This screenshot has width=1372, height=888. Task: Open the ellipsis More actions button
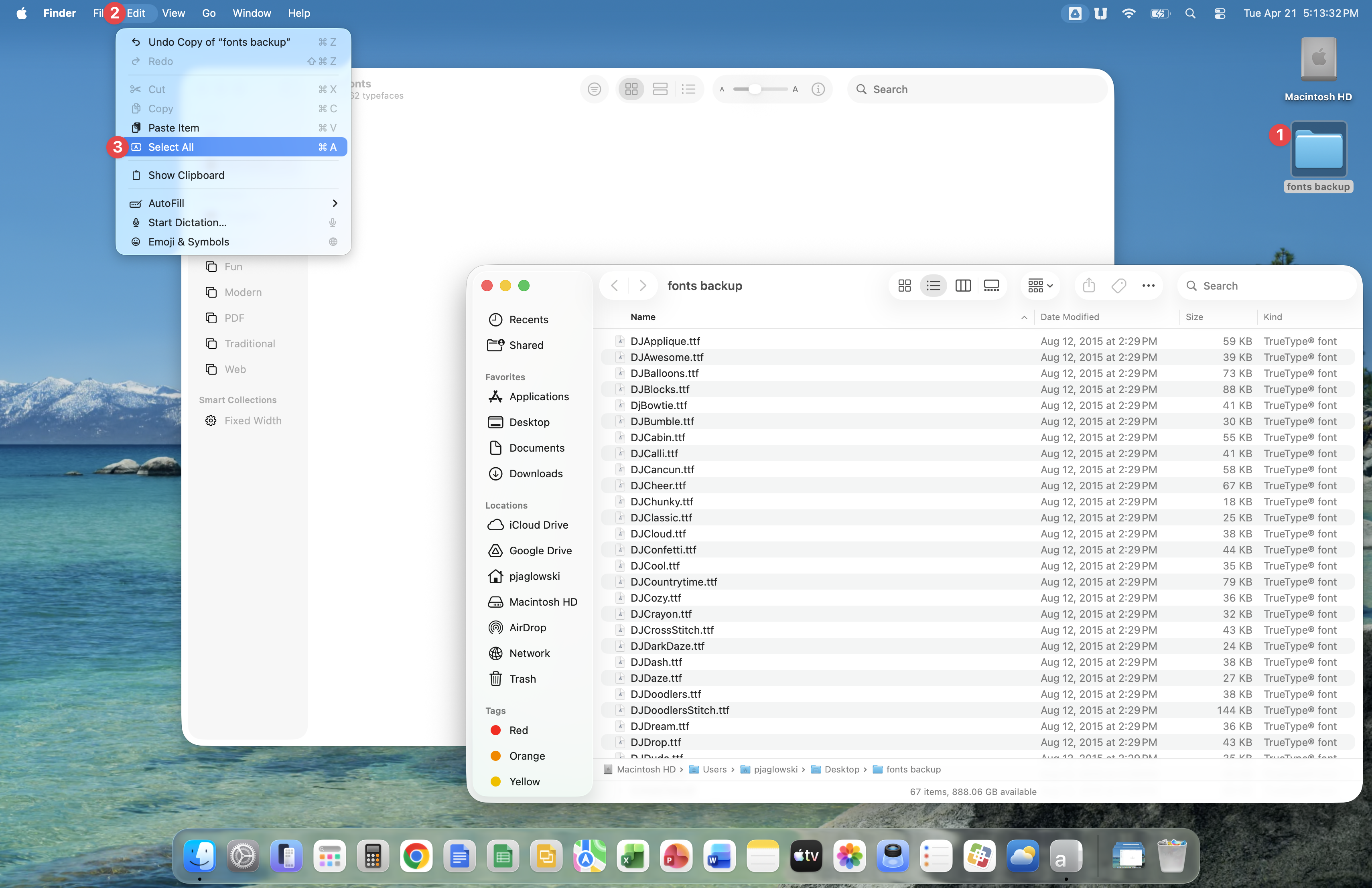tap(1148, 286)
